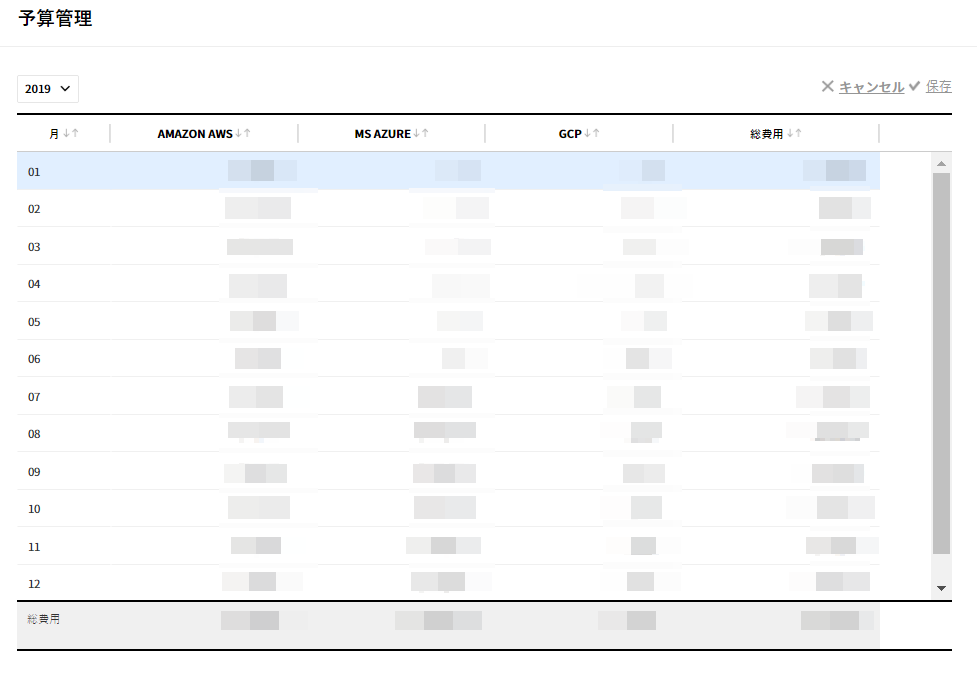
Task: Sort by 総費用 column arrows
Action: coord(794,133)
